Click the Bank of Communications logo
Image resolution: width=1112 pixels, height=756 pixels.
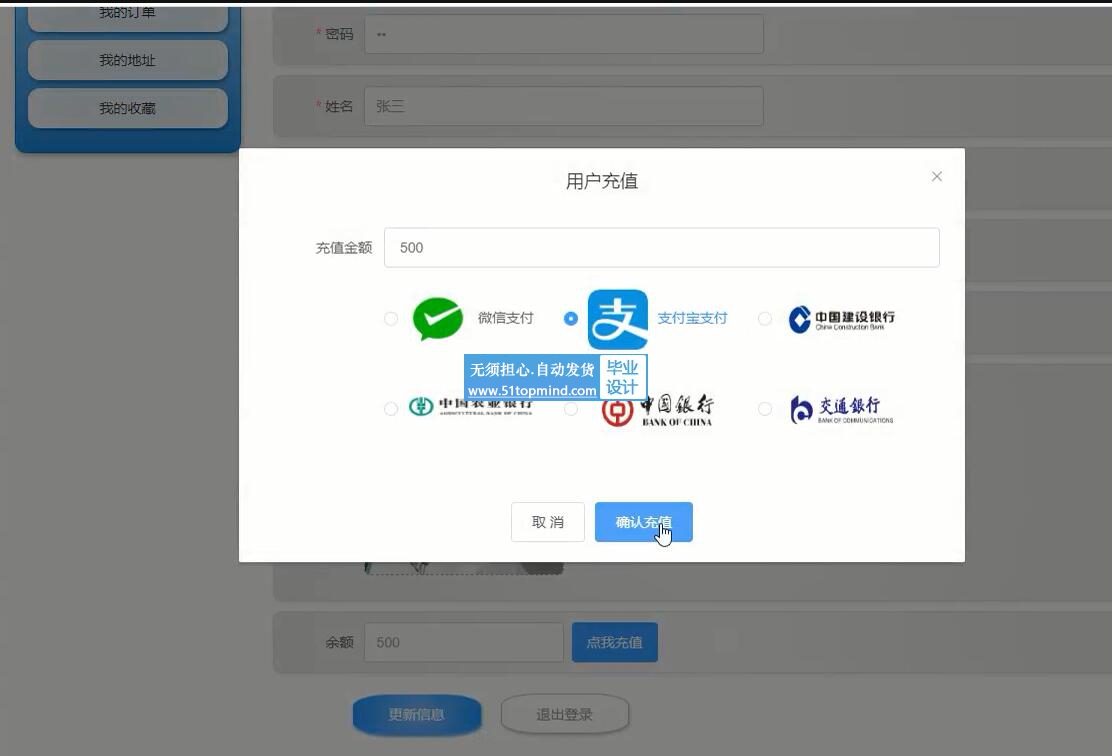tap(842, 409)
